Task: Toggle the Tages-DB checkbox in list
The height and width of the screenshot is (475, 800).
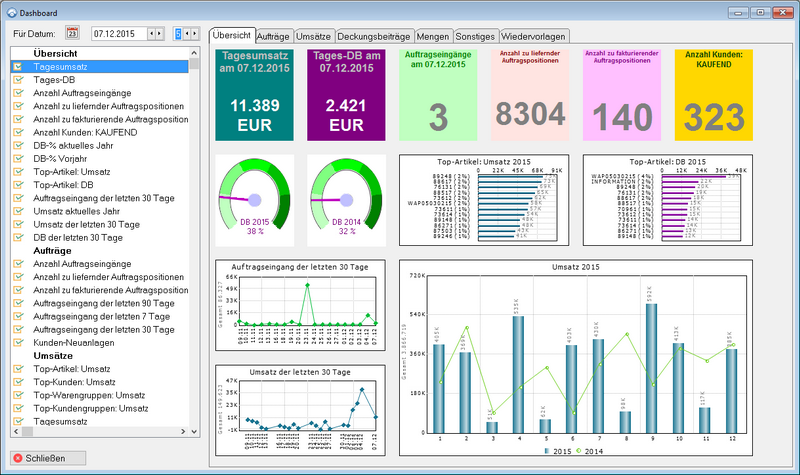Action: click(x=18, y=79)
